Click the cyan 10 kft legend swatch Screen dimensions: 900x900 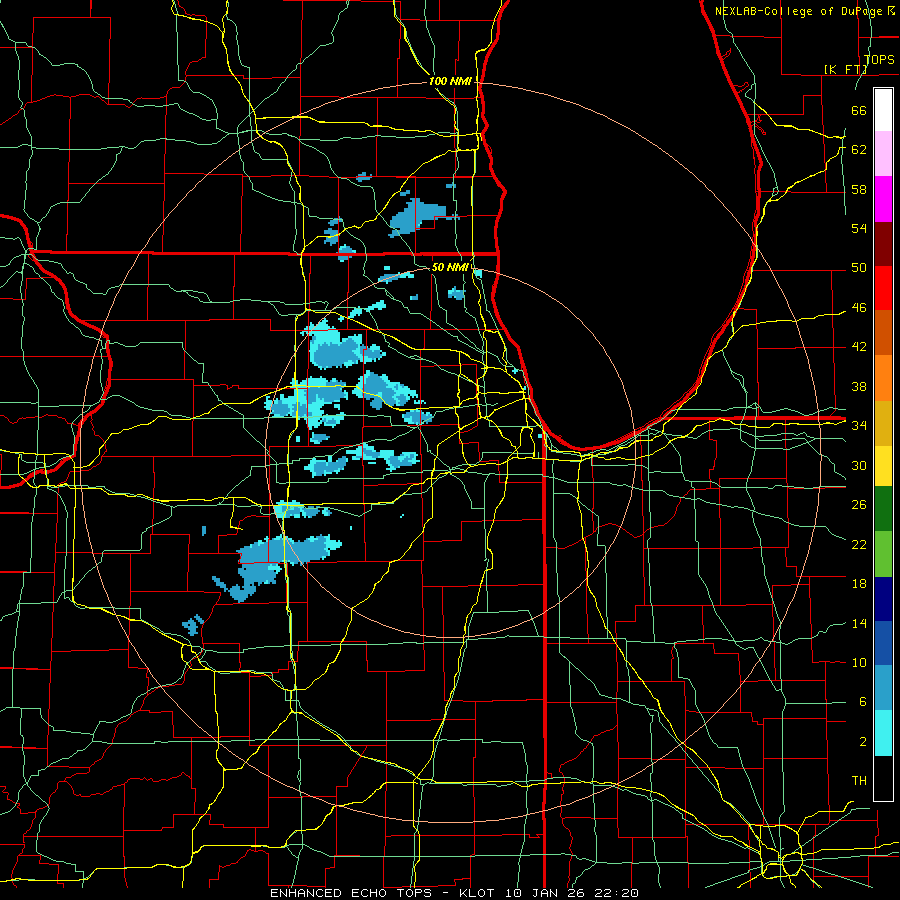tap(883, 733)
